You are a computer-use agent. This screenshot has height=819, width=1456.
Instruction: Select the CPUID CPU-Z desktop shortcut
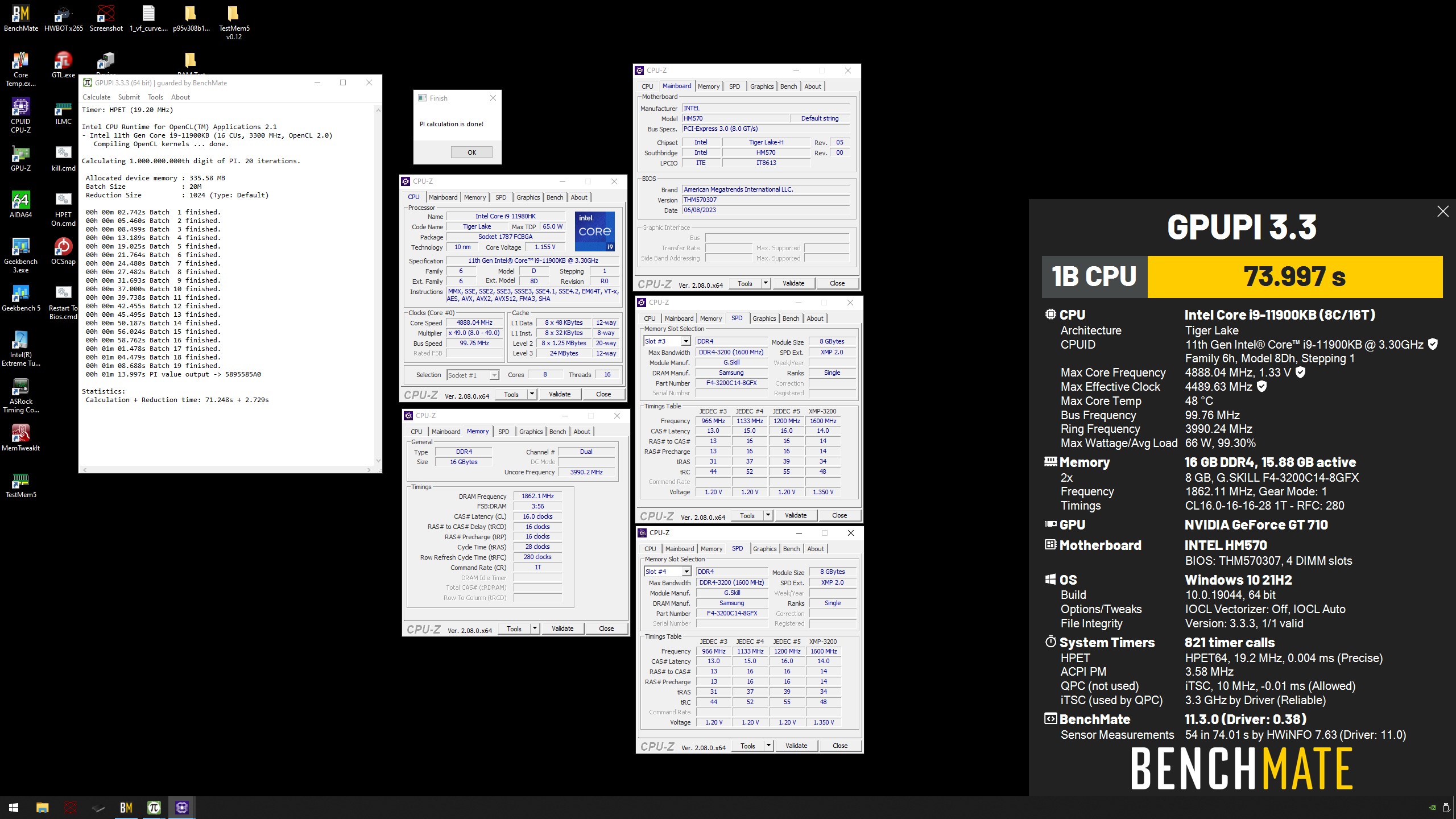21,116
